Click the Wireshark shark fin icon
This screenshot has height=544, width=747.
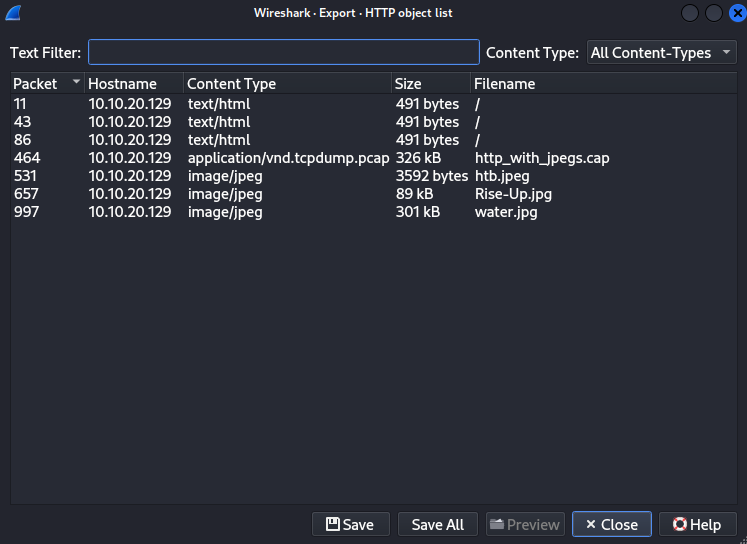(x=13, y=13)
